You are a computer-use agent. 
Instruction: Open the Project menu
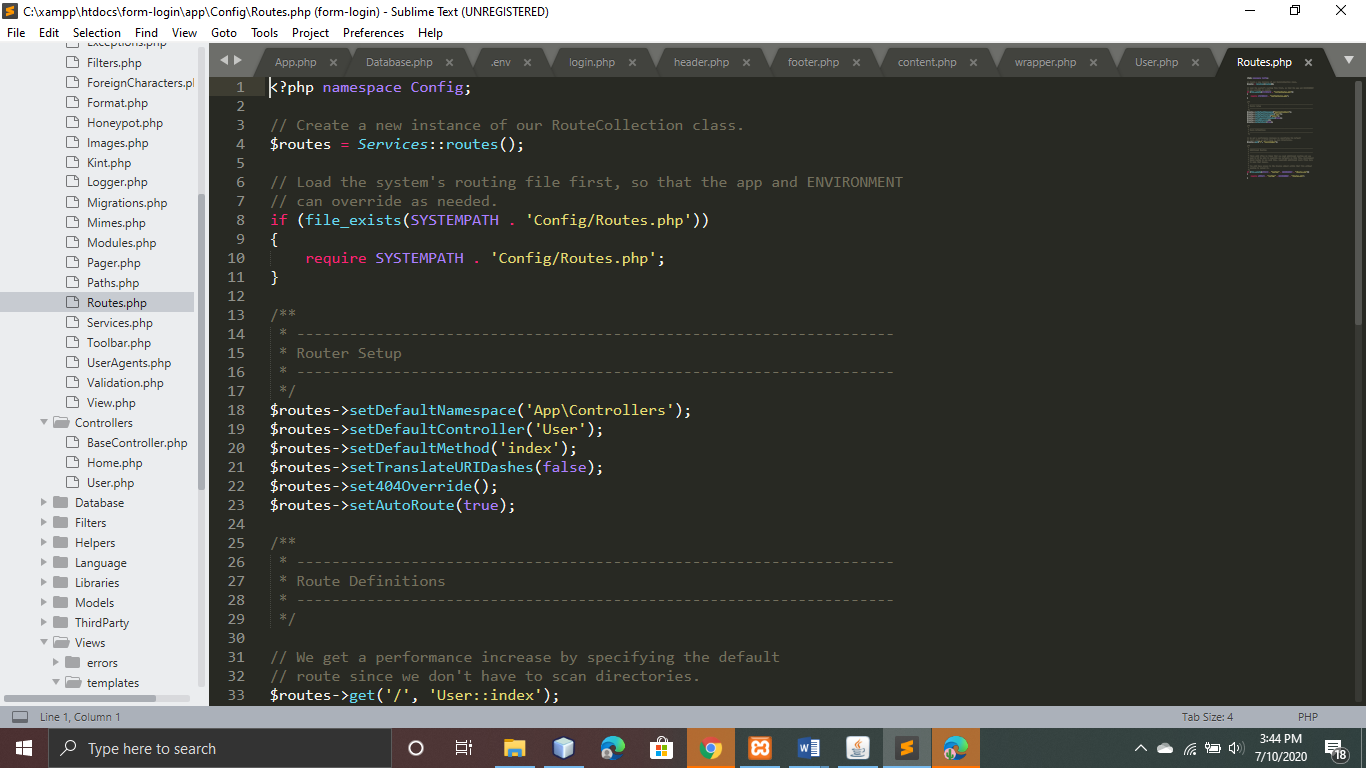point(311,32)
